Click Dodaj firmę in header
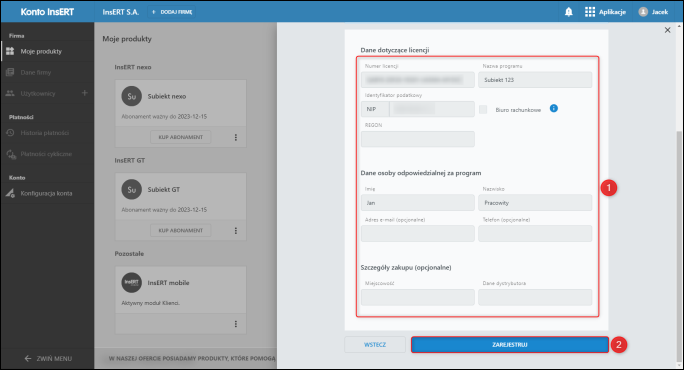 coord(172,12)
